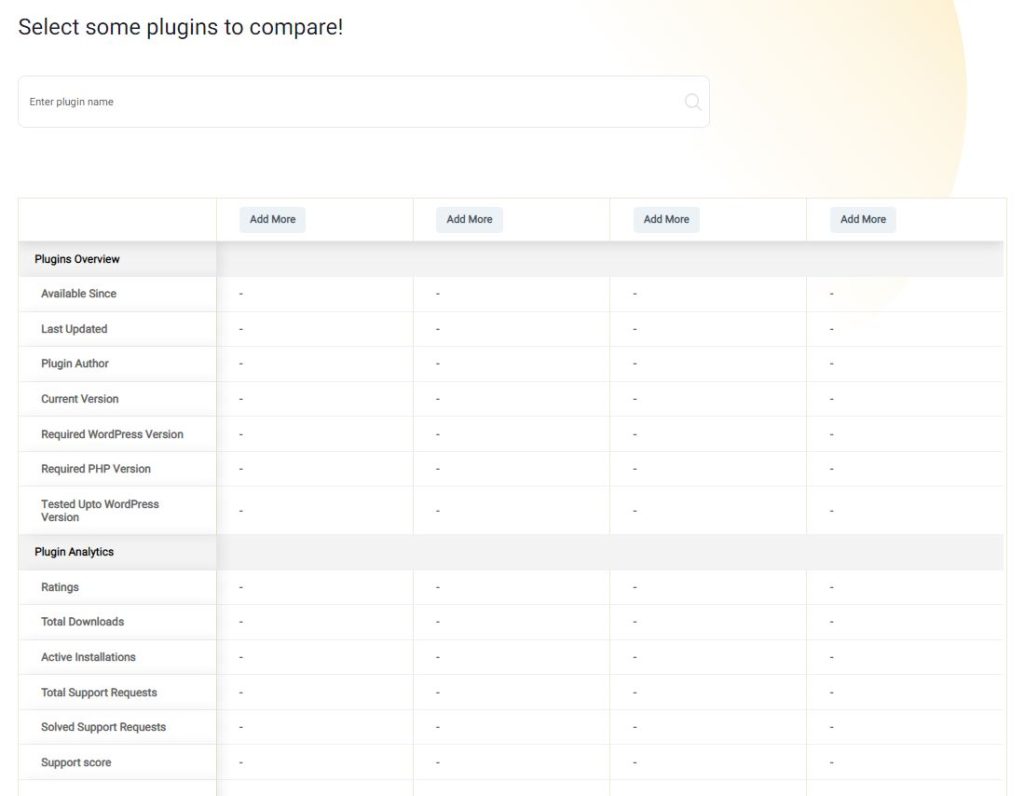
Task: Click the Required PHP Version label
Action: point(96,469)
